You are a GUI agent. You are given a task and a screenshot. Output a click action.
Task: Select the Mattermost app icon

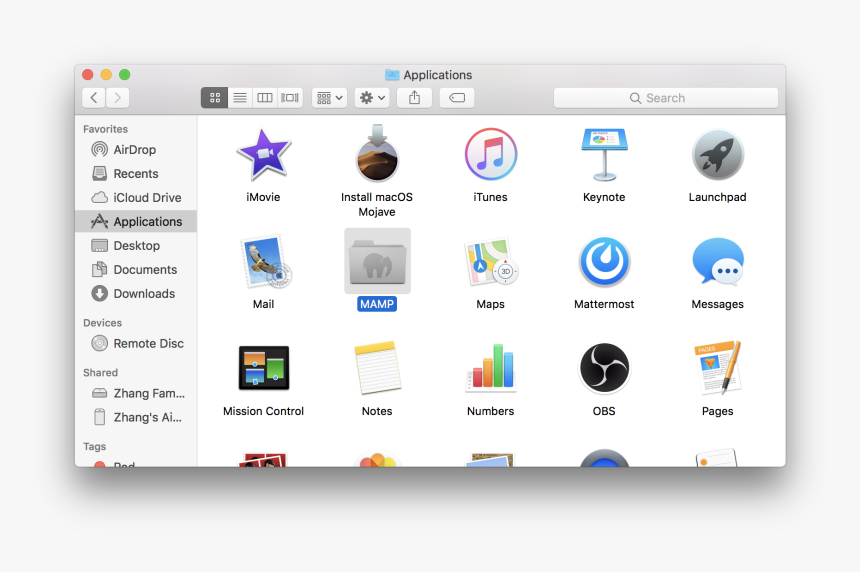point(604,262)
